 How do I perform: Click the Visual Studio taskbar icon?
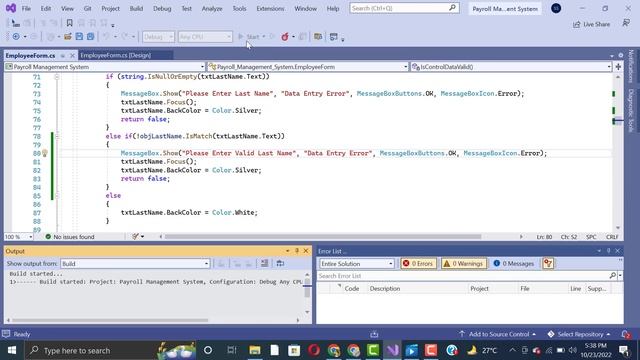(x=393, y=350)
